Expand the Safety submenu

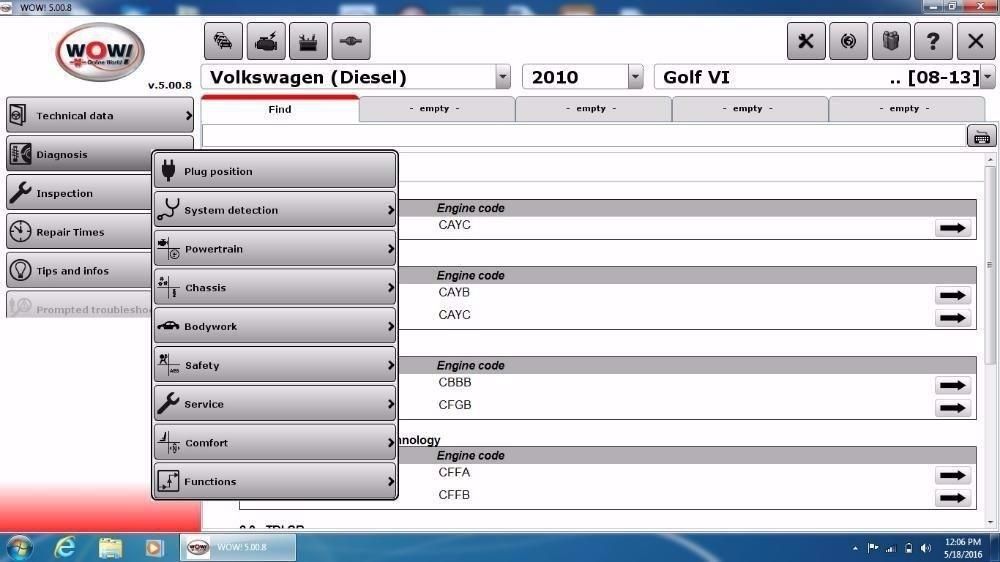[275, 365]
